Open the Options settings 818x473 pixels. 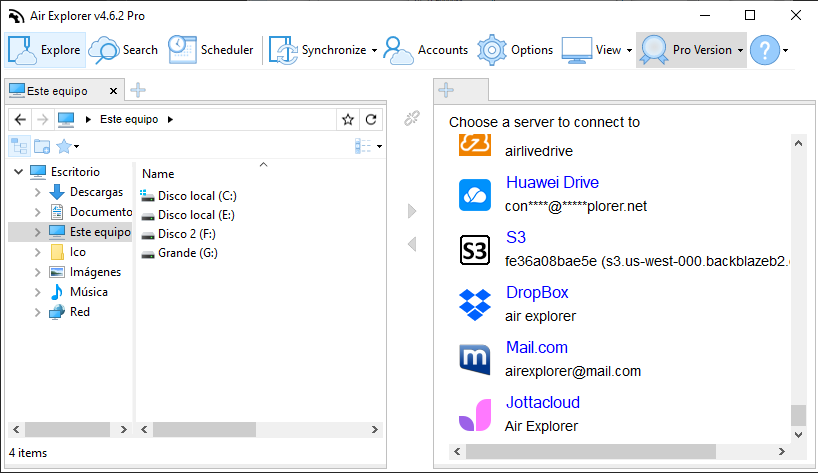[515, 50]
